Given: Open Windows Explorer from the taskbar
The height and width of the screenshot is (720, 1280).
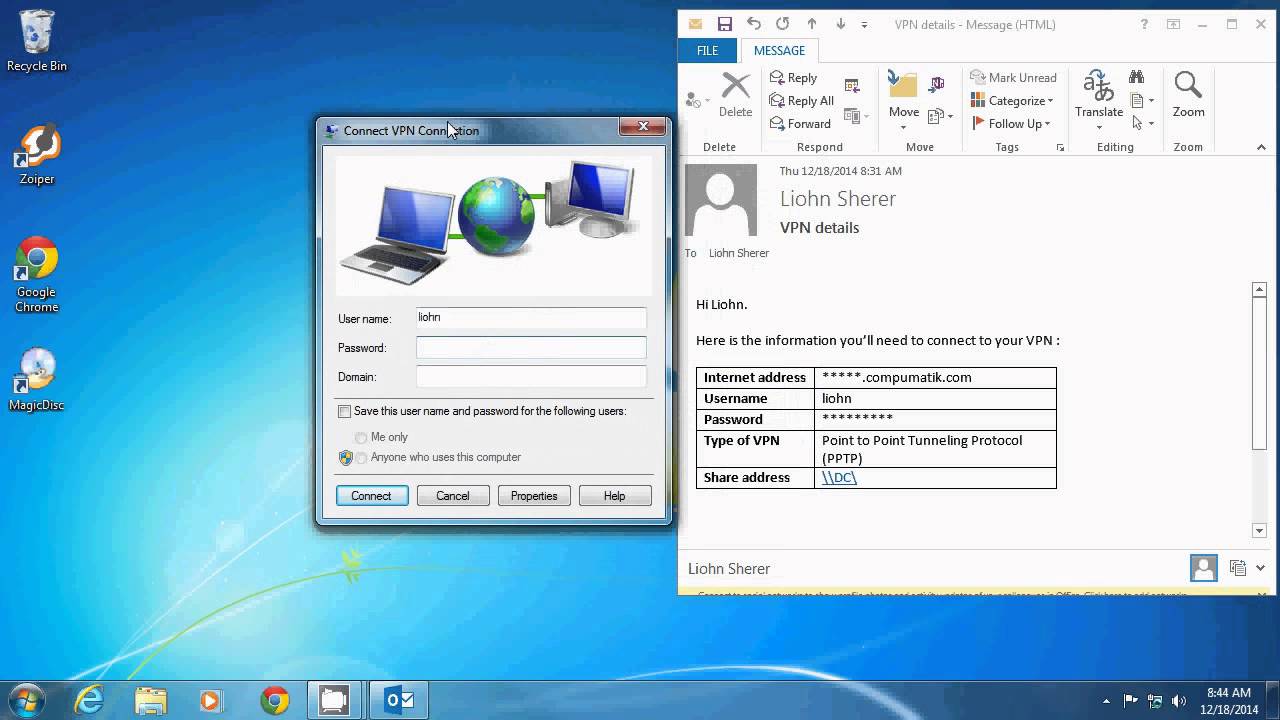Looking at the screenshot, I should pos(150,700).
